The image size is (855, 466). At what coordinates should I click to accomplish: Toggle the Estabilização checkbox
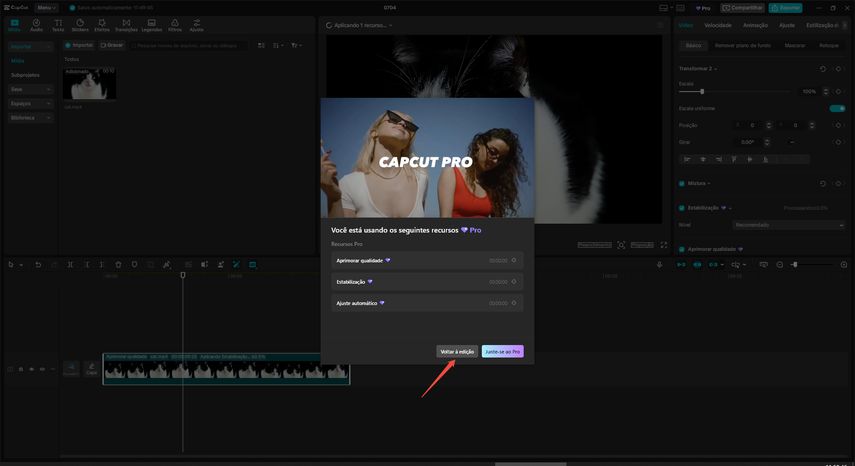[x=682, y=208]
